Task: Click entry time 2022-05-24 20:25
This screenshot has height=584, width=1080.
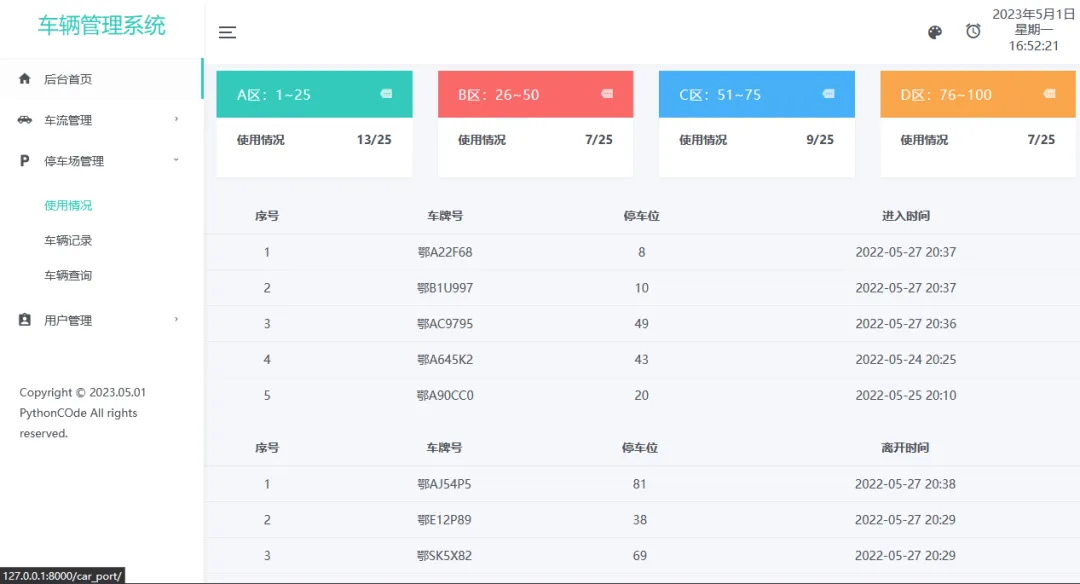Action: click(906, 359)
